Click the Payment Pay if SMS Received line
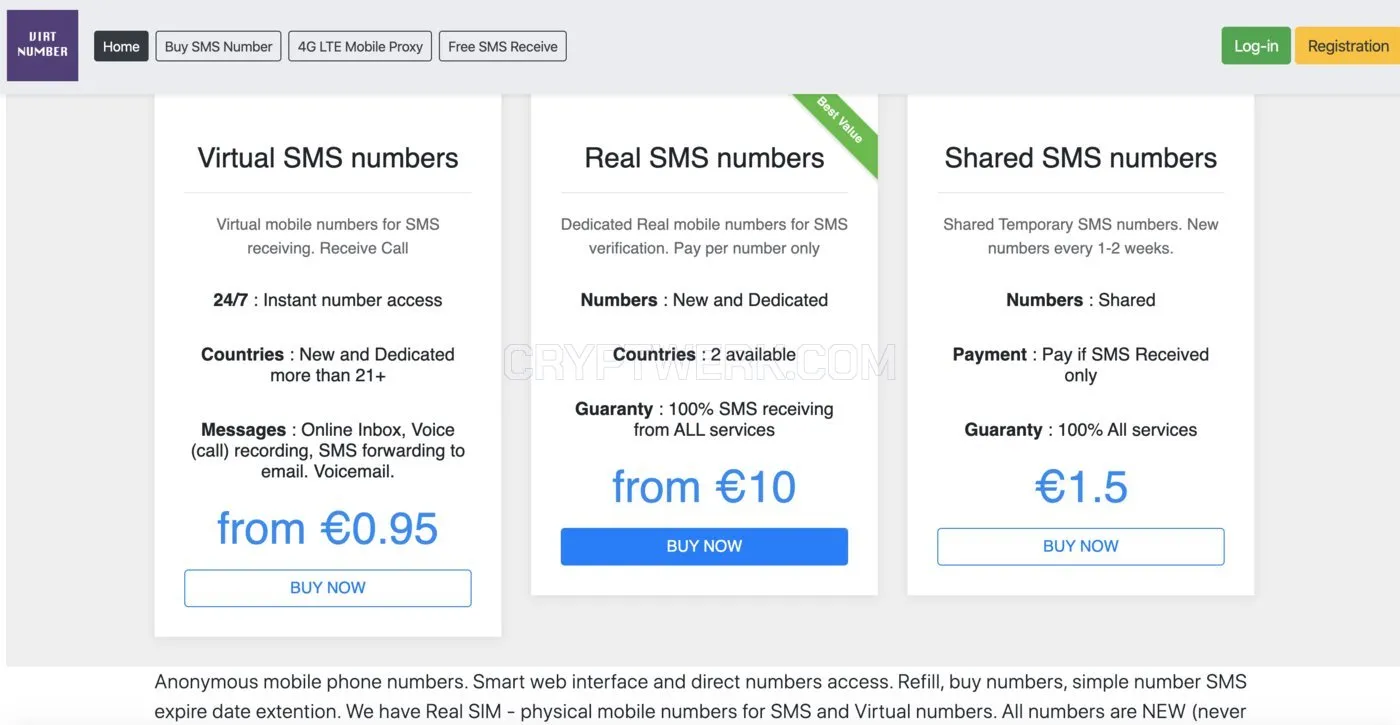The width and height of the screenshot is (1400, 725). point(1080,365)
